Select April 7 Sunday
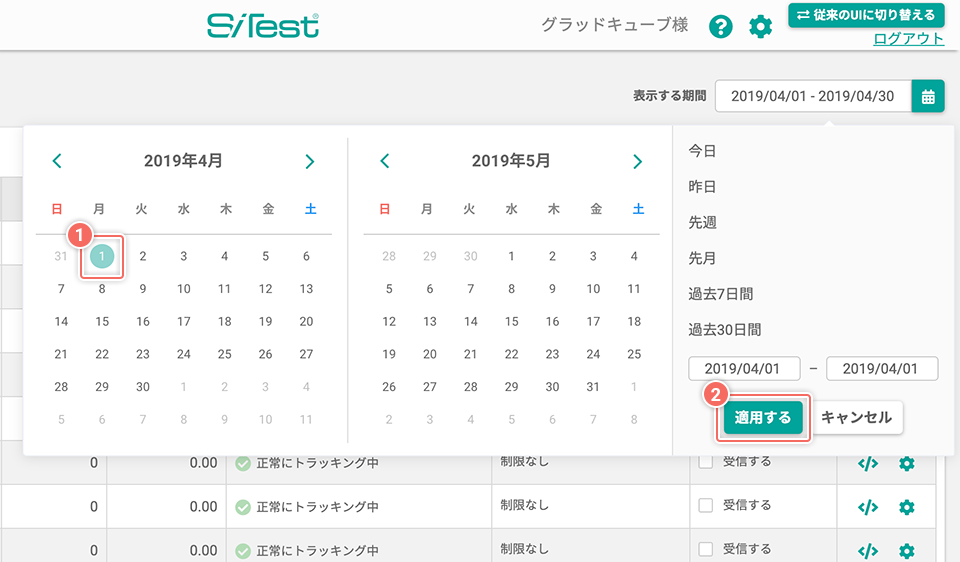Viewport: 960px width, 562px height. 61,288
